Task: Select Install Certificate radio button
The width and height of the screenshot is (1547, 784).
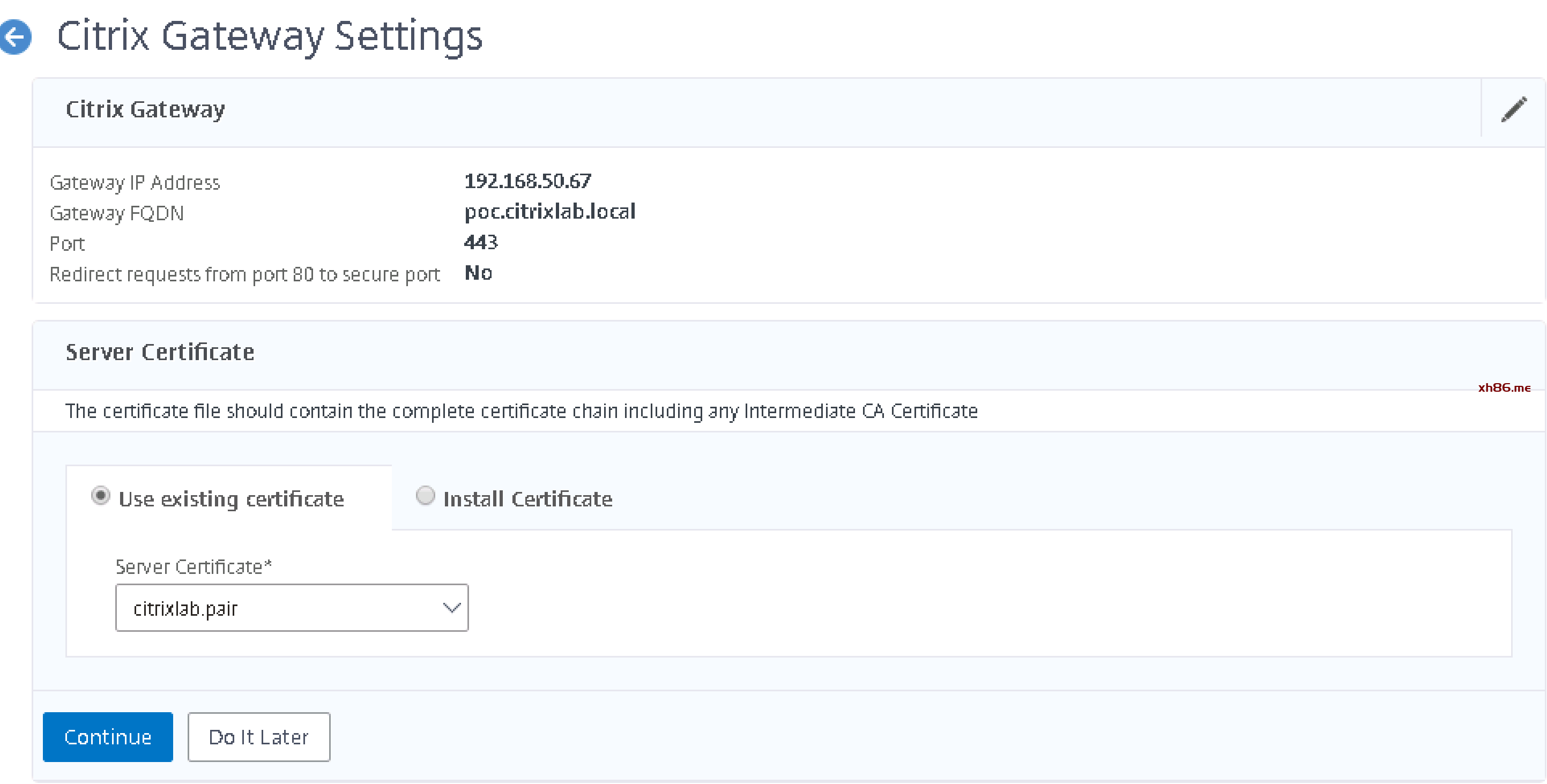Action: pyautogui.click(x=425, y=496)
